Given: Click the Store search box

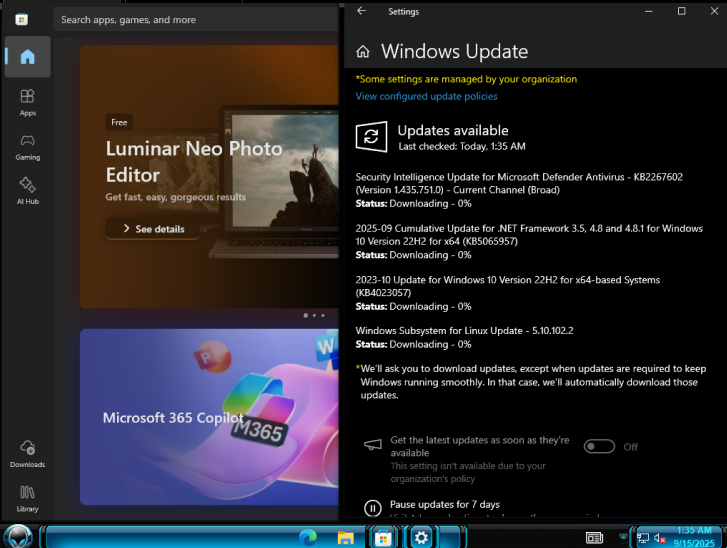Looking at the screenshot, I should 197,20.
